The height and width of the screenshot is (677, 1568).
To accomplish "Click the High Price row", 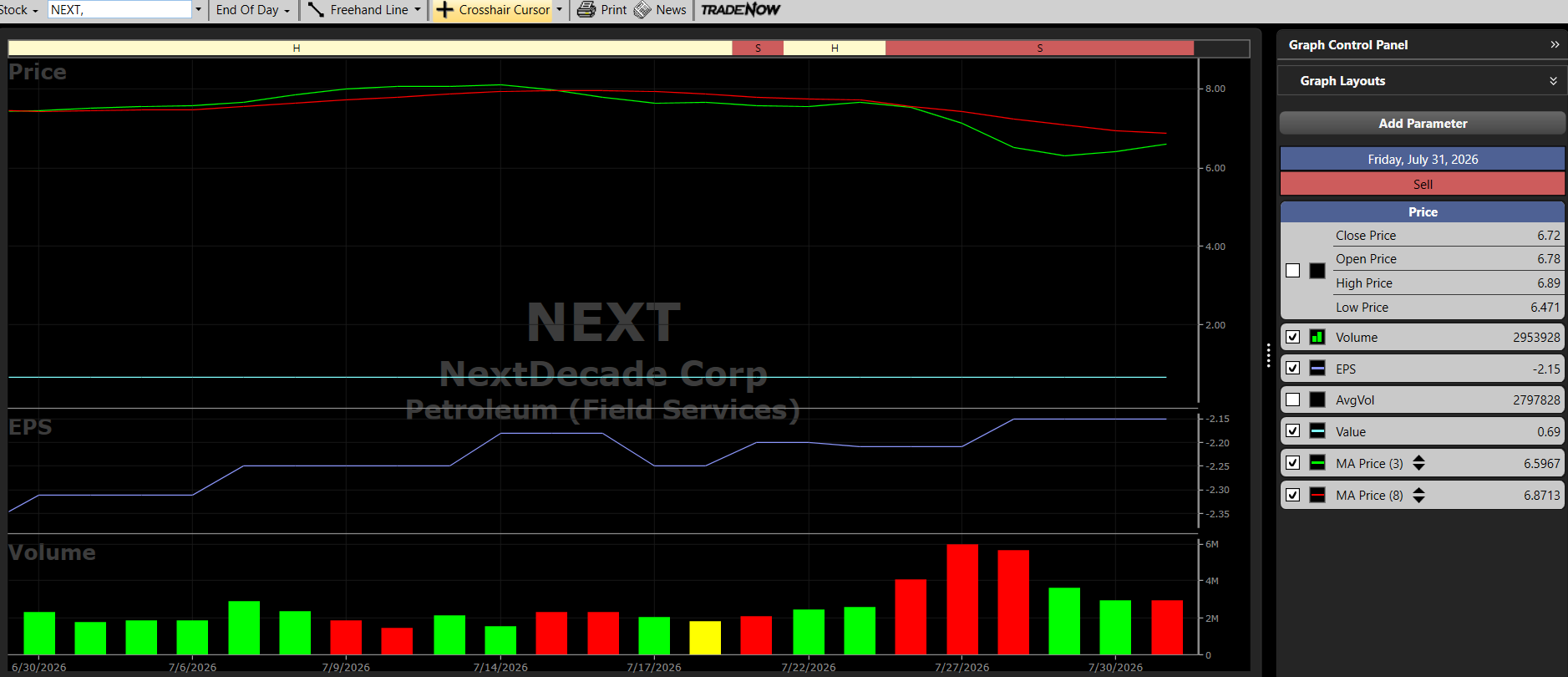I will pyautogui.click(x=1447, y=283).
